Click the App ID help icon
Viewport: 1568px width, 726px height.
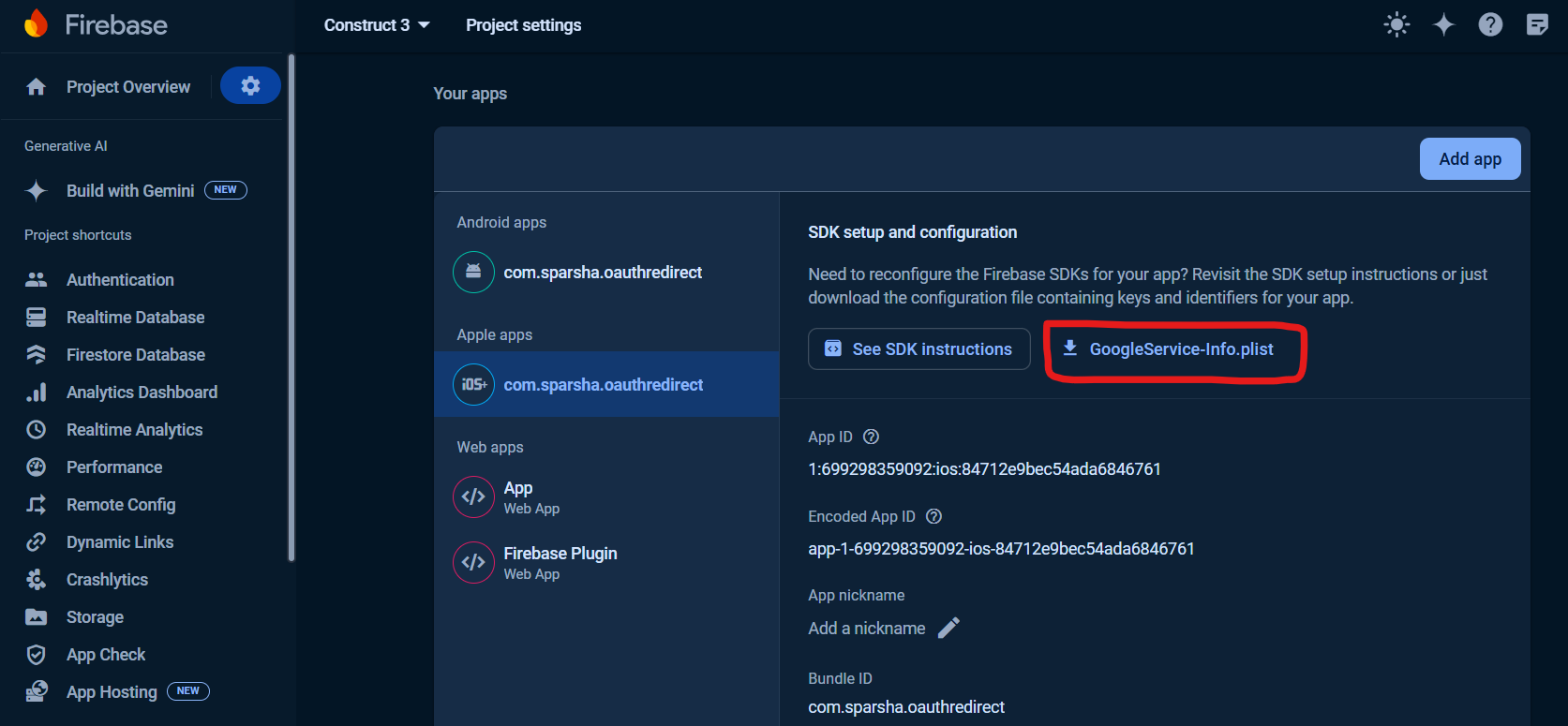[871, 437]
